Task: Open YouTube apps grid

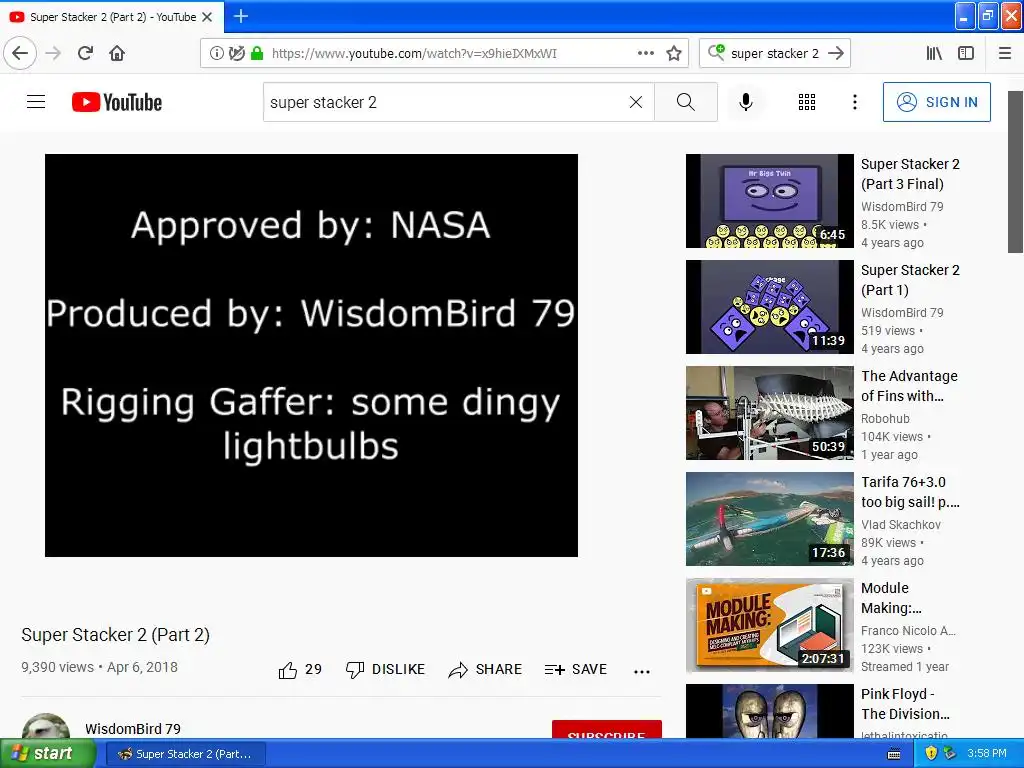Action: (x=807, y=102)
